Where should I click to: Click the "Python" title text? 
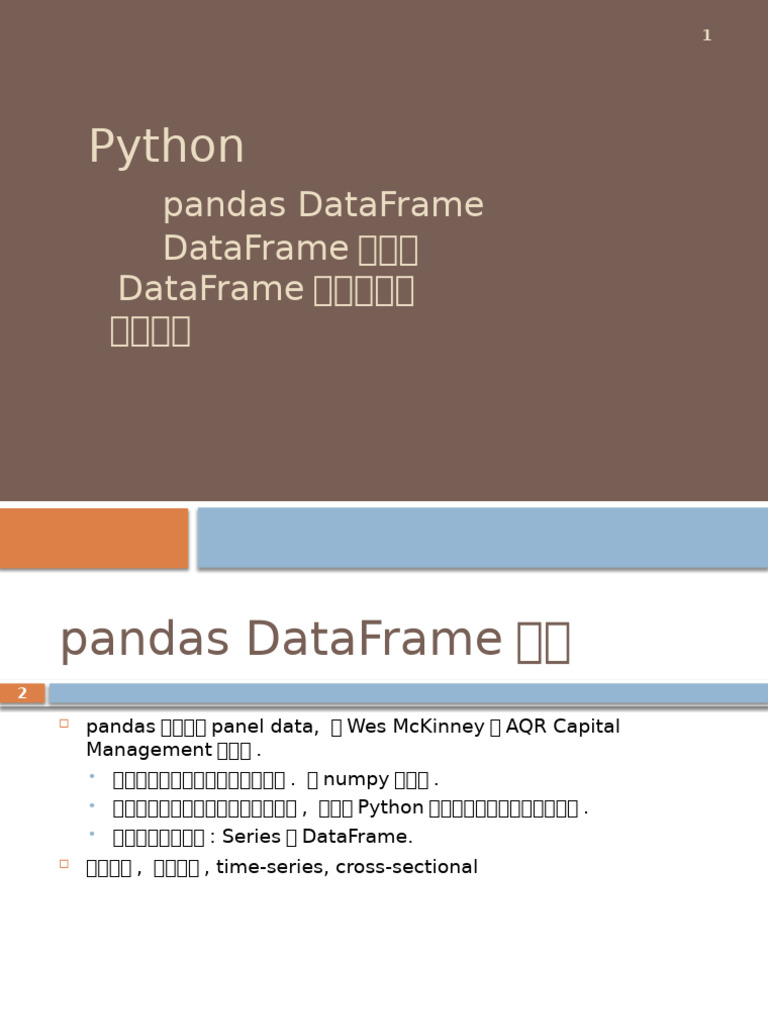tap(166, 148)
